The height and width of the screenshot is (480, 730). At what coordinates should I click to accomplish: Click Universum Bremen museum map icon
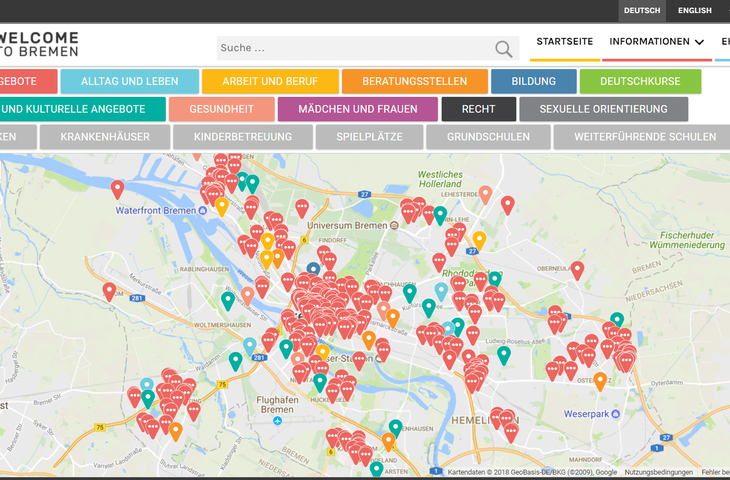394,225
